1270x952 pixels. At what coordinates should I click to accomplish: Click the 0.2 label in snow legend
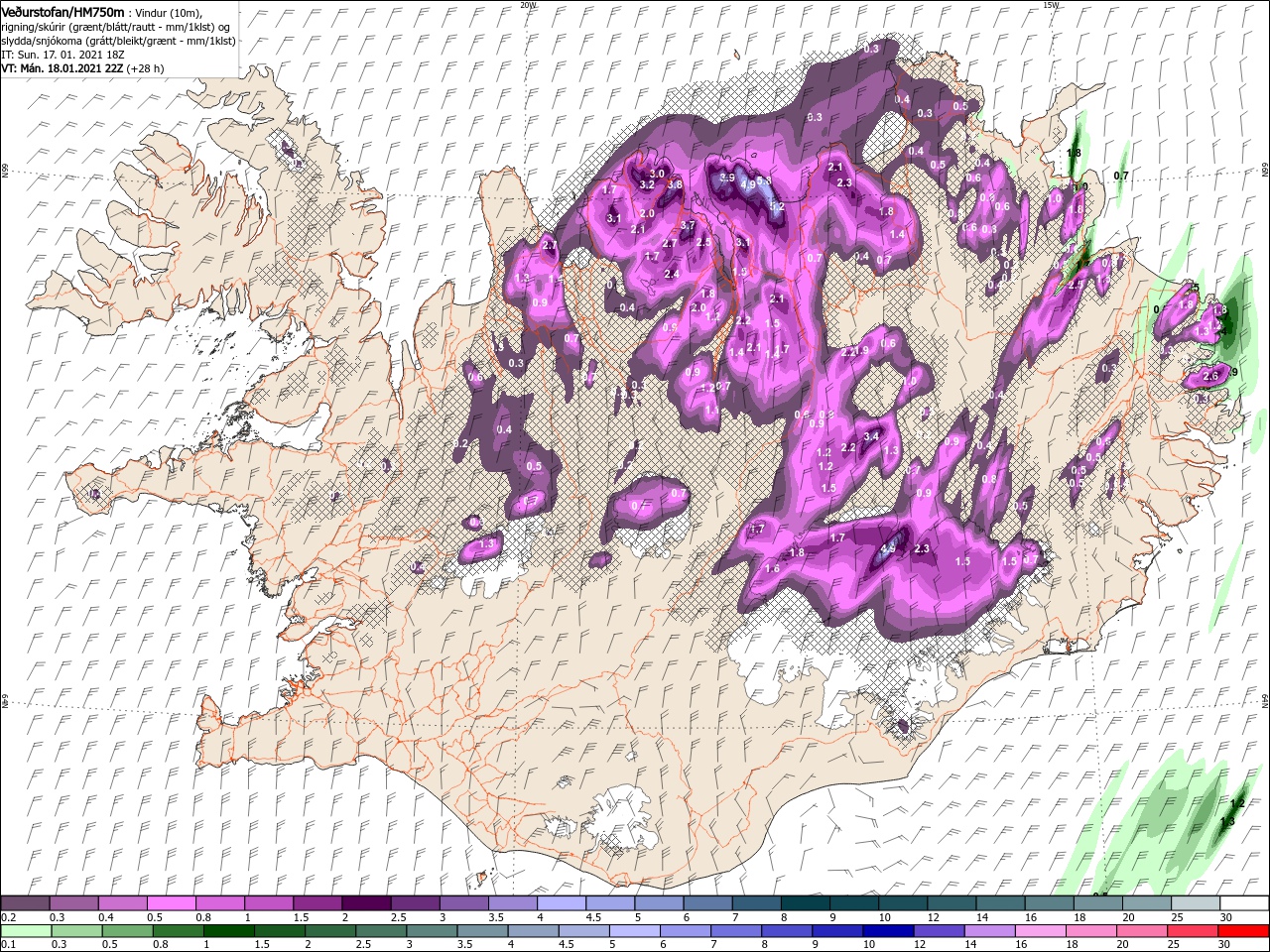[9, 917]
